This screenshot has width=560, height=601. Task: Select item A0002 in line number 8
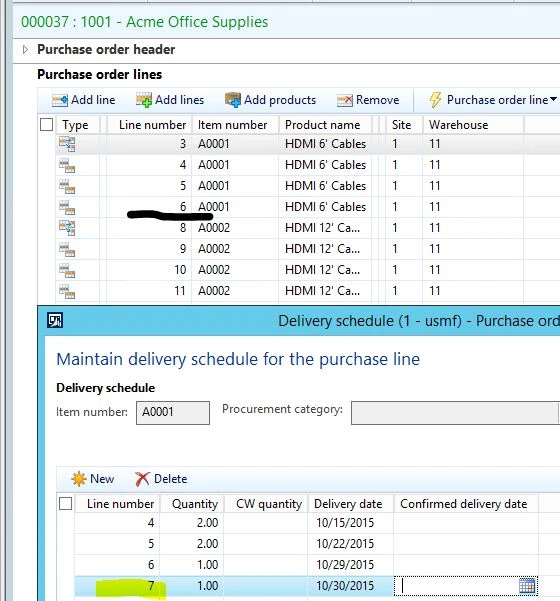pyautogui.click(x=214, y=228)
